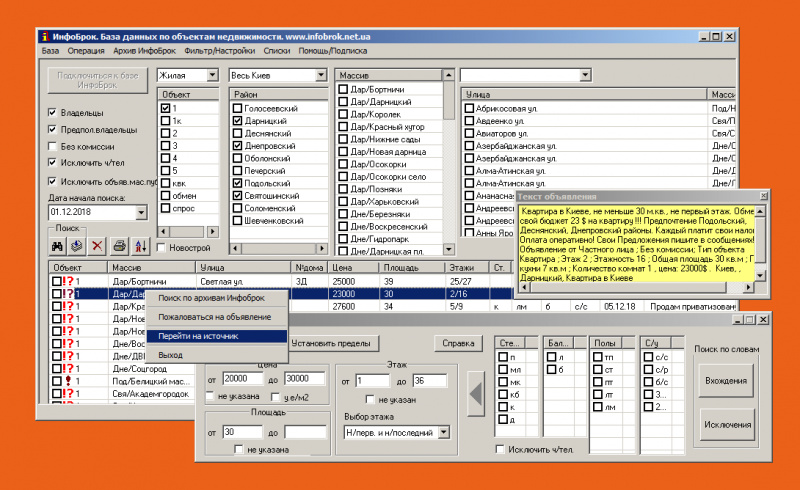Click the red X delete icon
The height and width of the screenshot is (490, 800).
tap(97, 246)
